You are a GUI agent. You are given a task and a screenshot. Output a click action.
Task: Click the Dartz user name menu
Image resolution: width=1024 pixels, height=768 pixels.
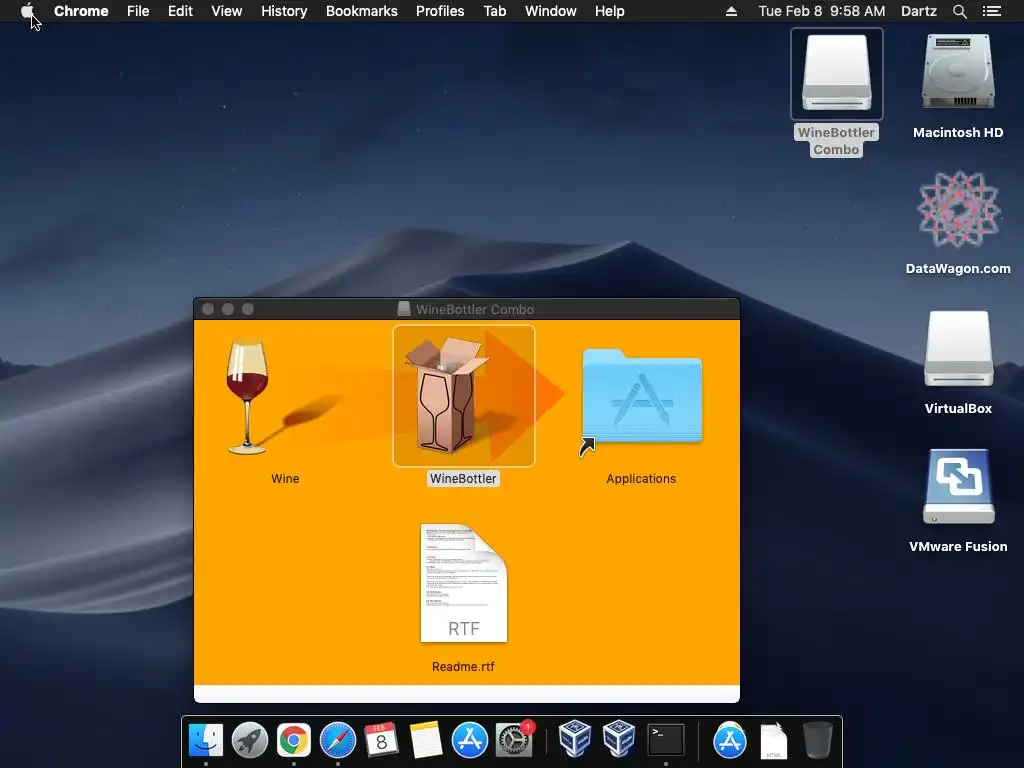tap(919, 11)
